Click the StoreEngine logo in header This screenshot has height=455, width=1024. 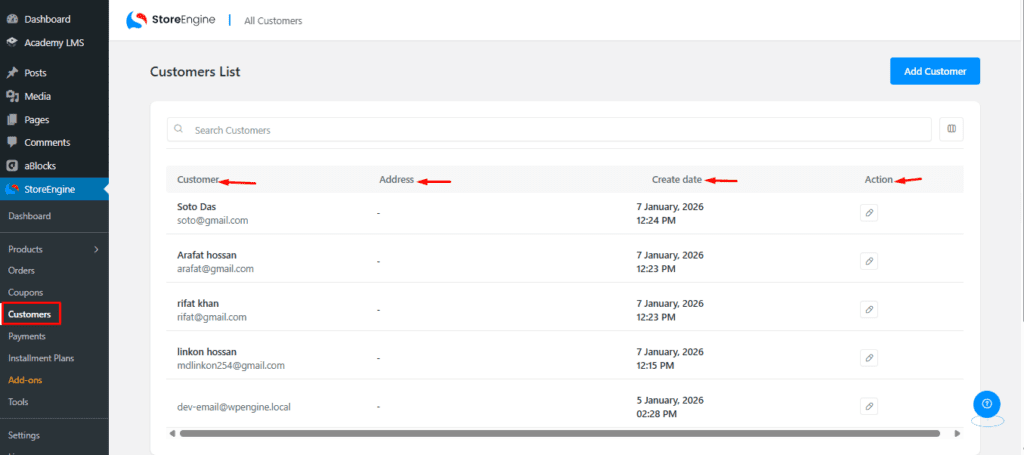tap(171, 20)
